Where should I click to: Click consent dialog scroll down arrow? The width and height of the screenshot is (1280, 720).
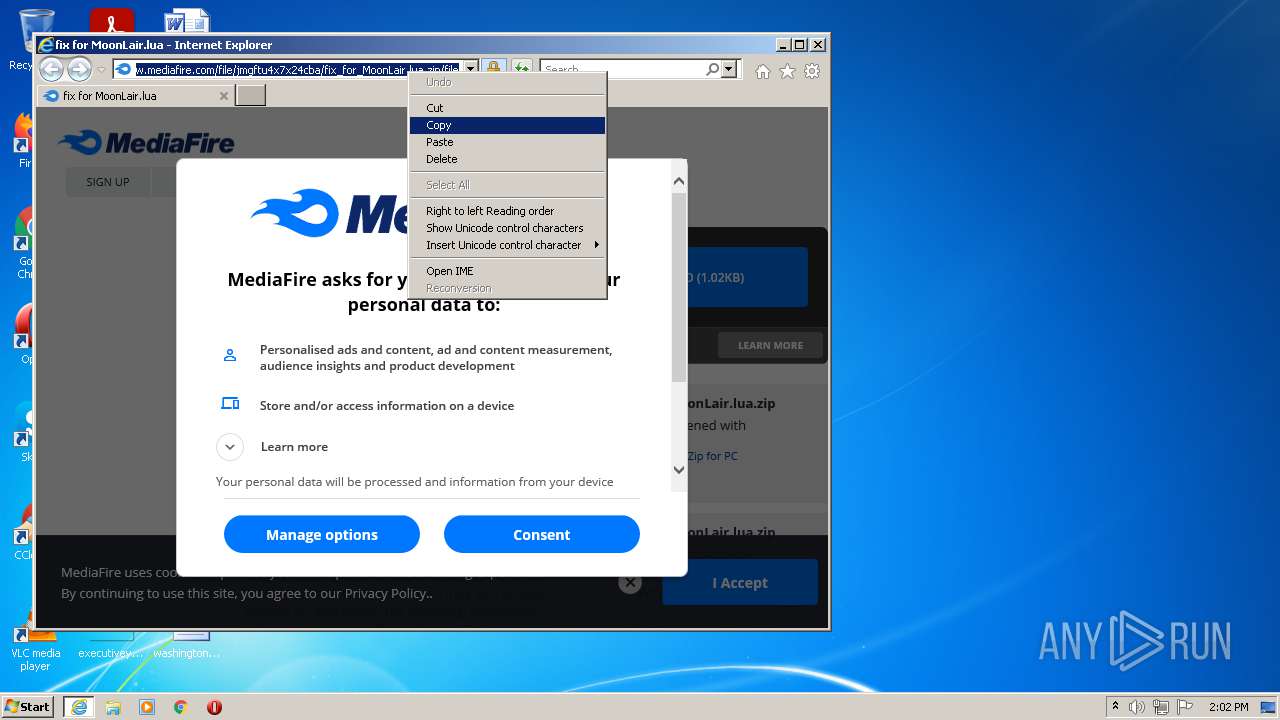pyautogui.click(x=679, y=470)
